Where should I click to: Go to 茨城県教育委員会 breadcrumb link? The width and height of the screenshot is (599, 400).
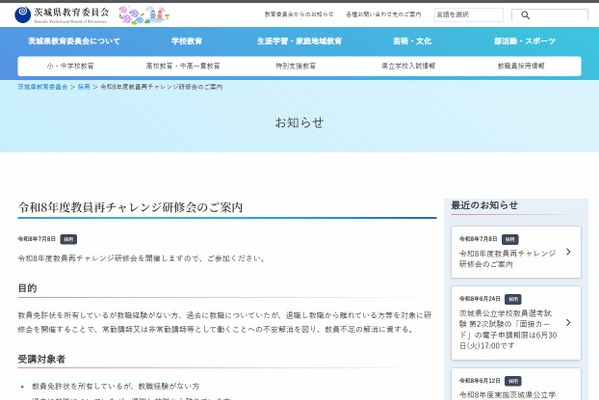(x=42, y=87)
